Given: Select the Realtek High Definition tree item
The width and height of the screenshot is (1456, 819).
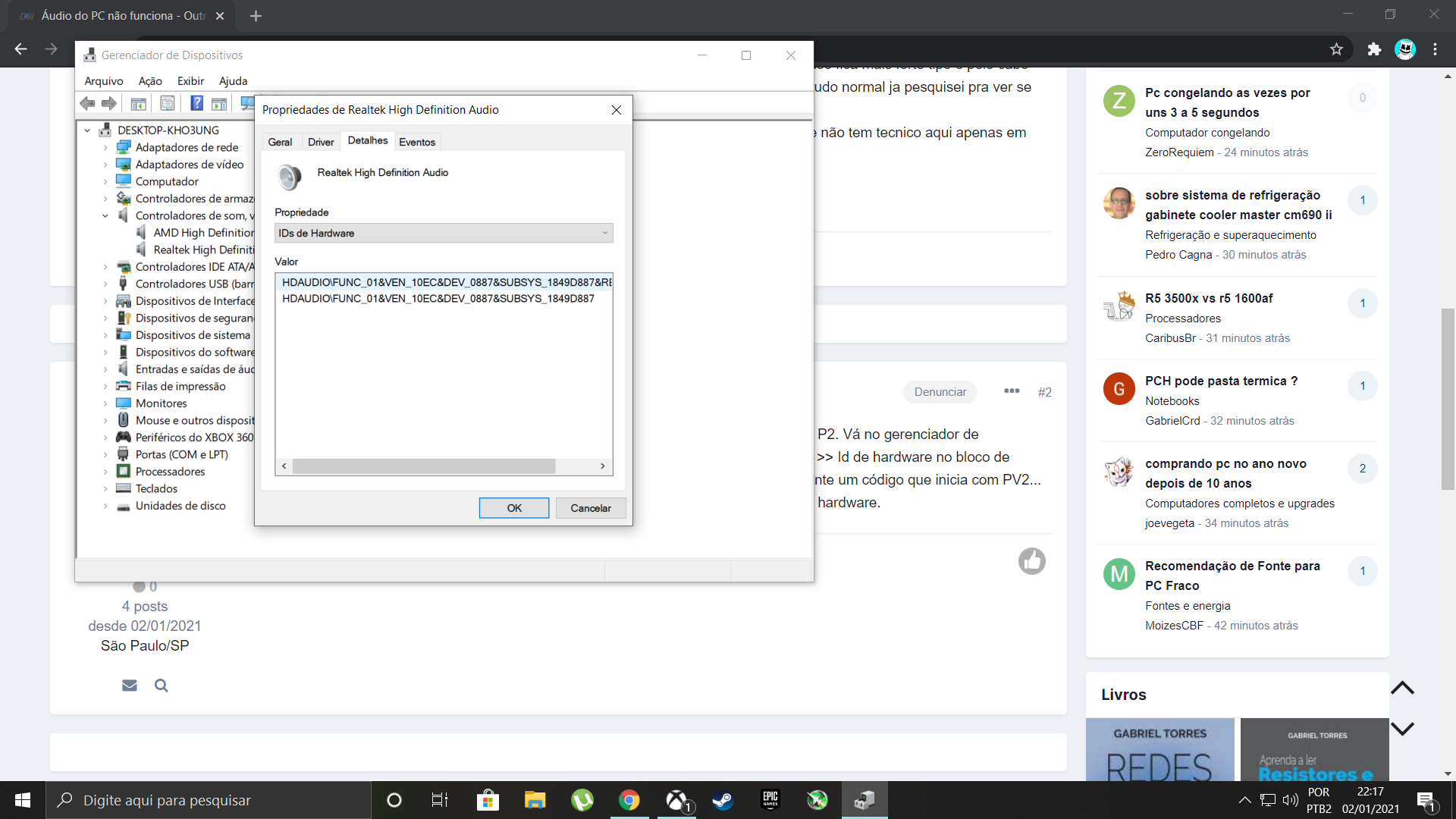Looking at the screenshot, I should pyautogui.click(x=203, y=249).
